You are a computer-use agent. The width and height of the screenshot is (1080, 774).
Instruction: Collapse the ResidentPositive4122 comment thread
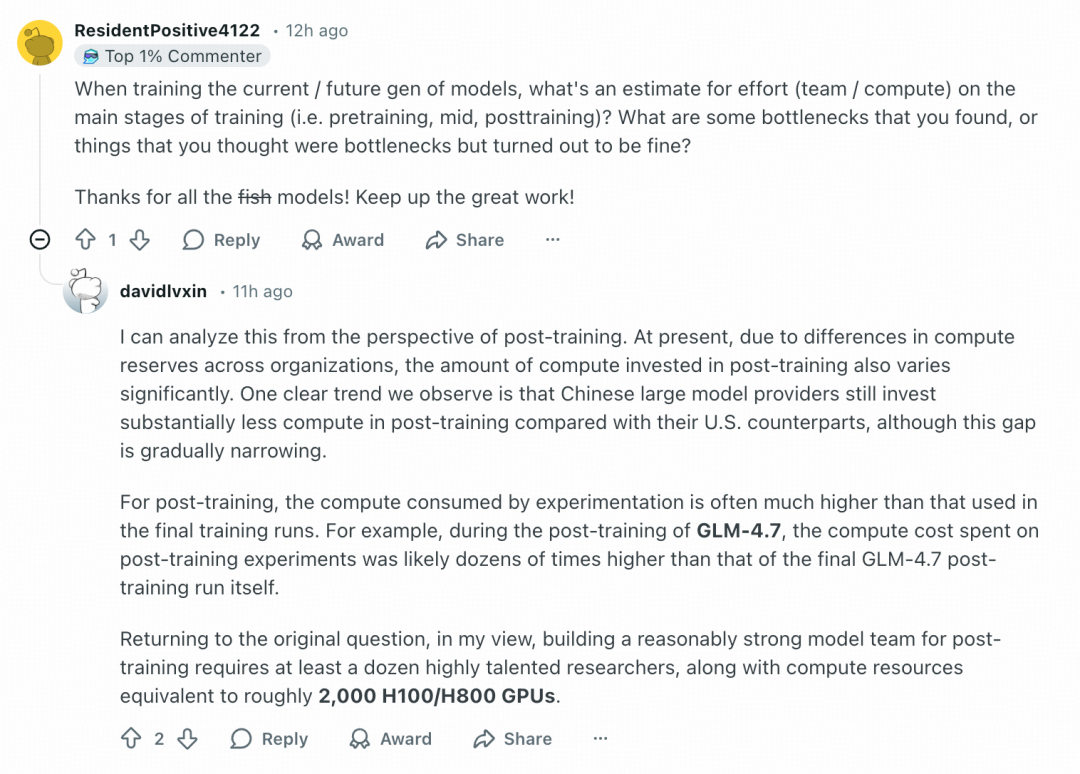click(40, 240)
